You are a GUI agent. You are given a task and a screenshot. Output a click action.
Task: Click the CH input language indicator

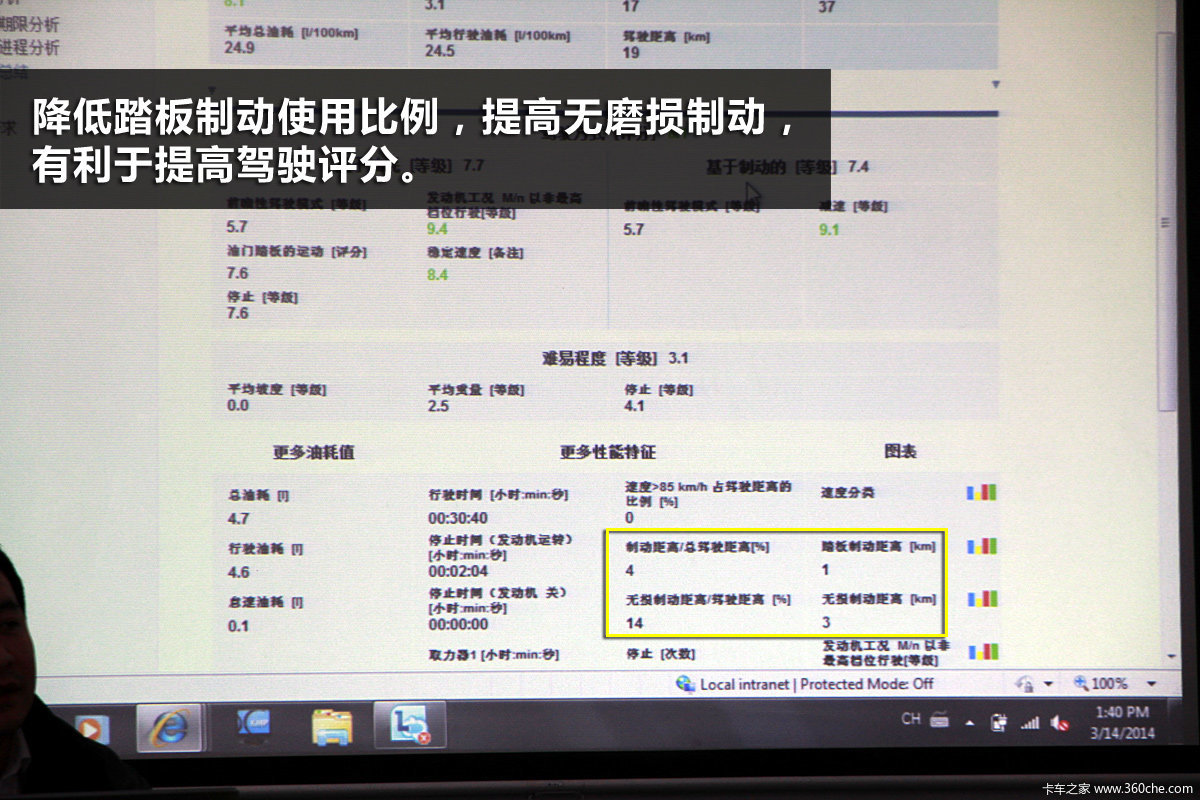tap(911, 718)
